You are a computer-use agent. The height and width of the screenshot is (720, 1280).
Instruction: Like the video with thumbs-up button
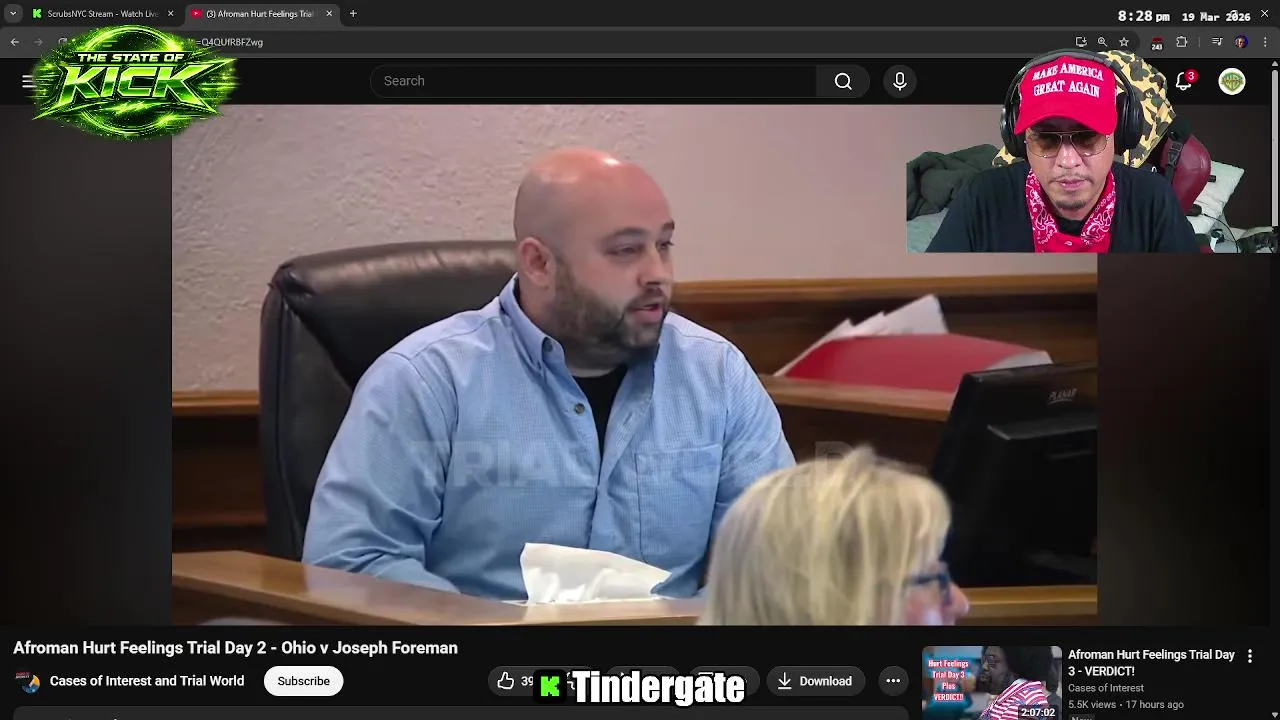506,681
